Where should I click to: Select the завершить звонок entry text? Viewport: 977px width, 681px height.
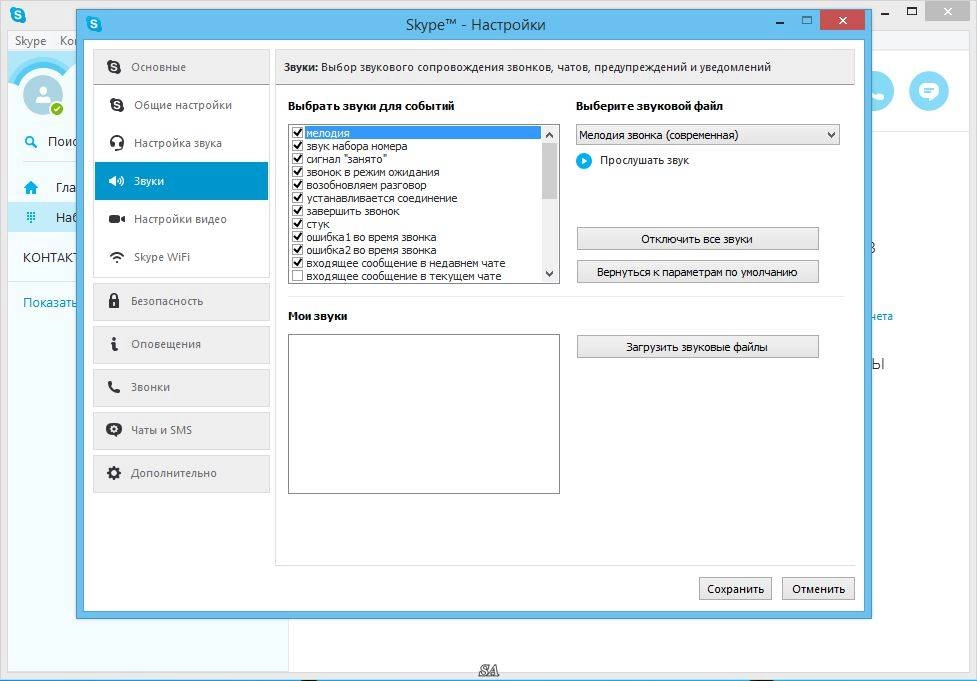pos(353,211)
